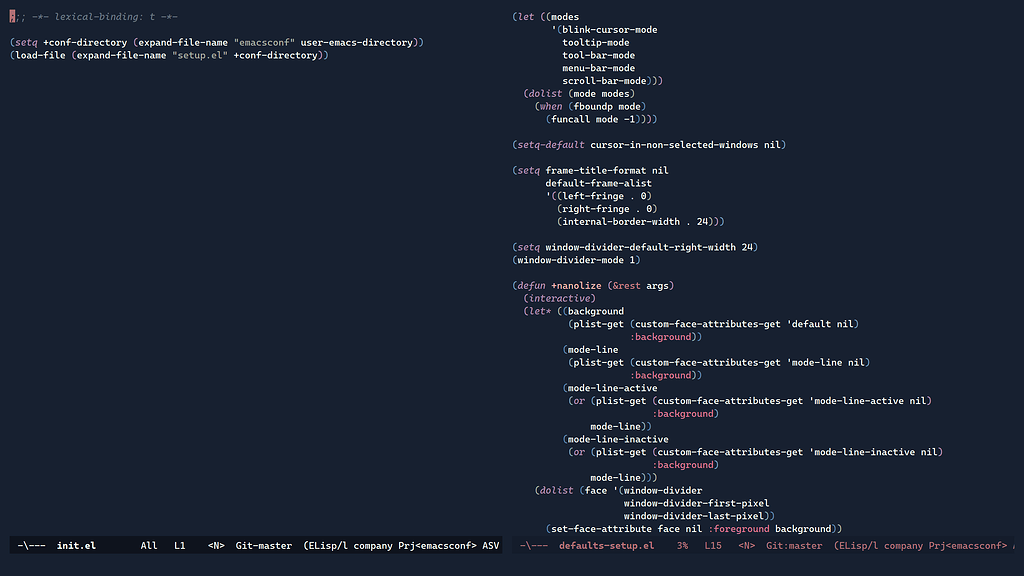Click the L15 line-number indicator in right modeline

coord(715,545)
